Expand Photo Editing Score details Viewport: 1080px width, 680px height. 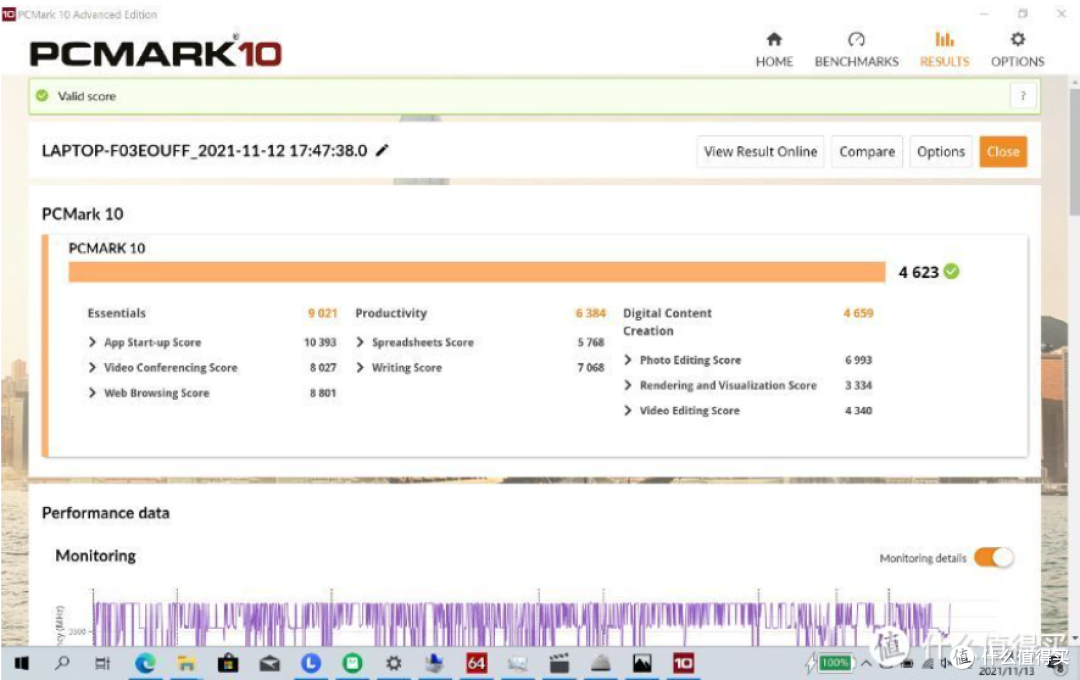[627, 360]
